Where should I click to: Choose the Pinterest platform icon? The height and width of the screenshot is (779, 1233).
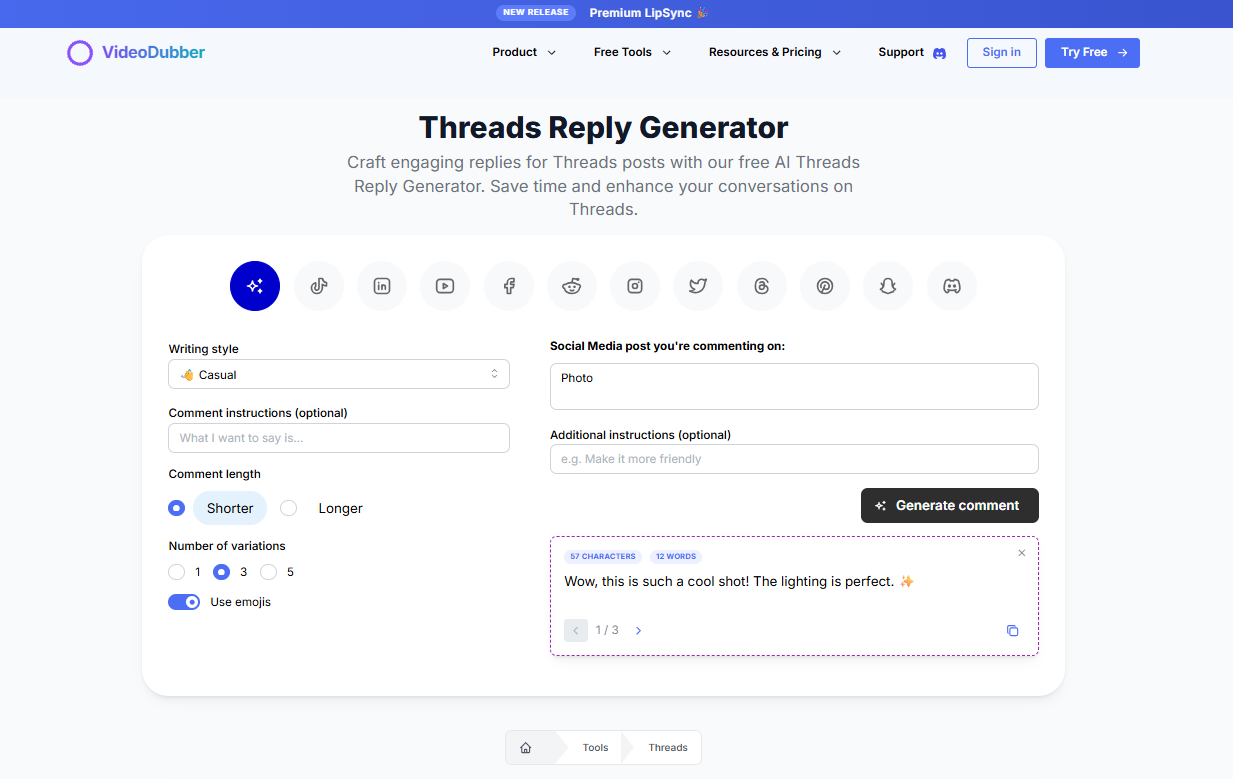(x=825, y=286)
